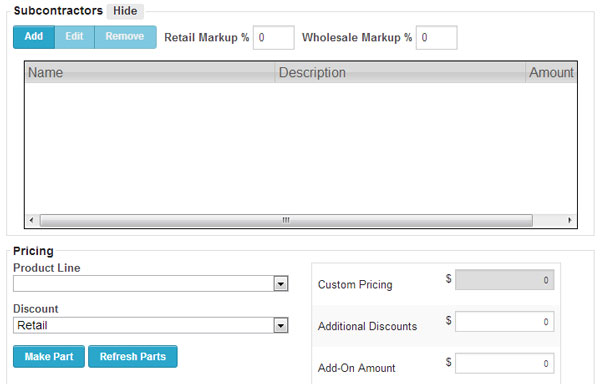Image resolution: width=600 pixels, height=384 pixels.
Task: Click the Remove subcontractor button
Action: tap(125, 37)
